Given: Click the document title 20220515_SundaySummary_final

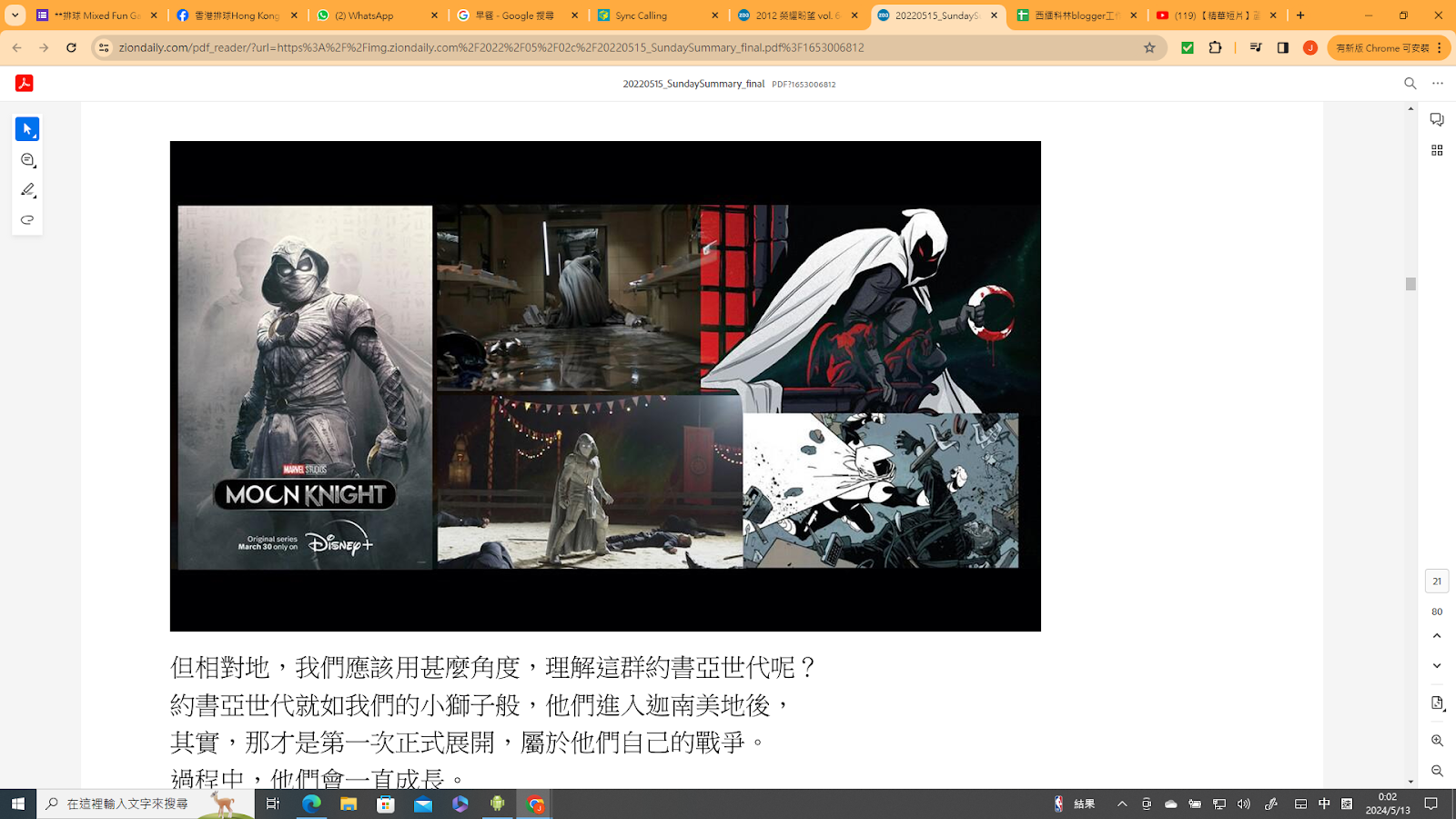Looking at the screenshot, I should pyautogui.click(x=693, y=84).
